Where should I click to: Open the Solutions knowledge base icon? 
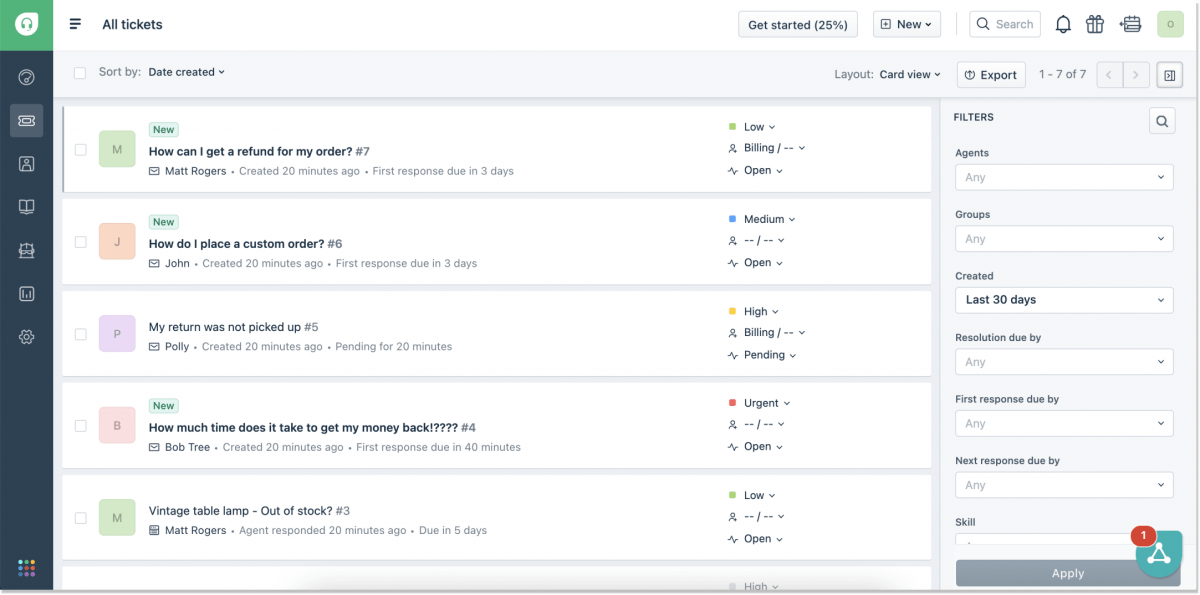26,207
